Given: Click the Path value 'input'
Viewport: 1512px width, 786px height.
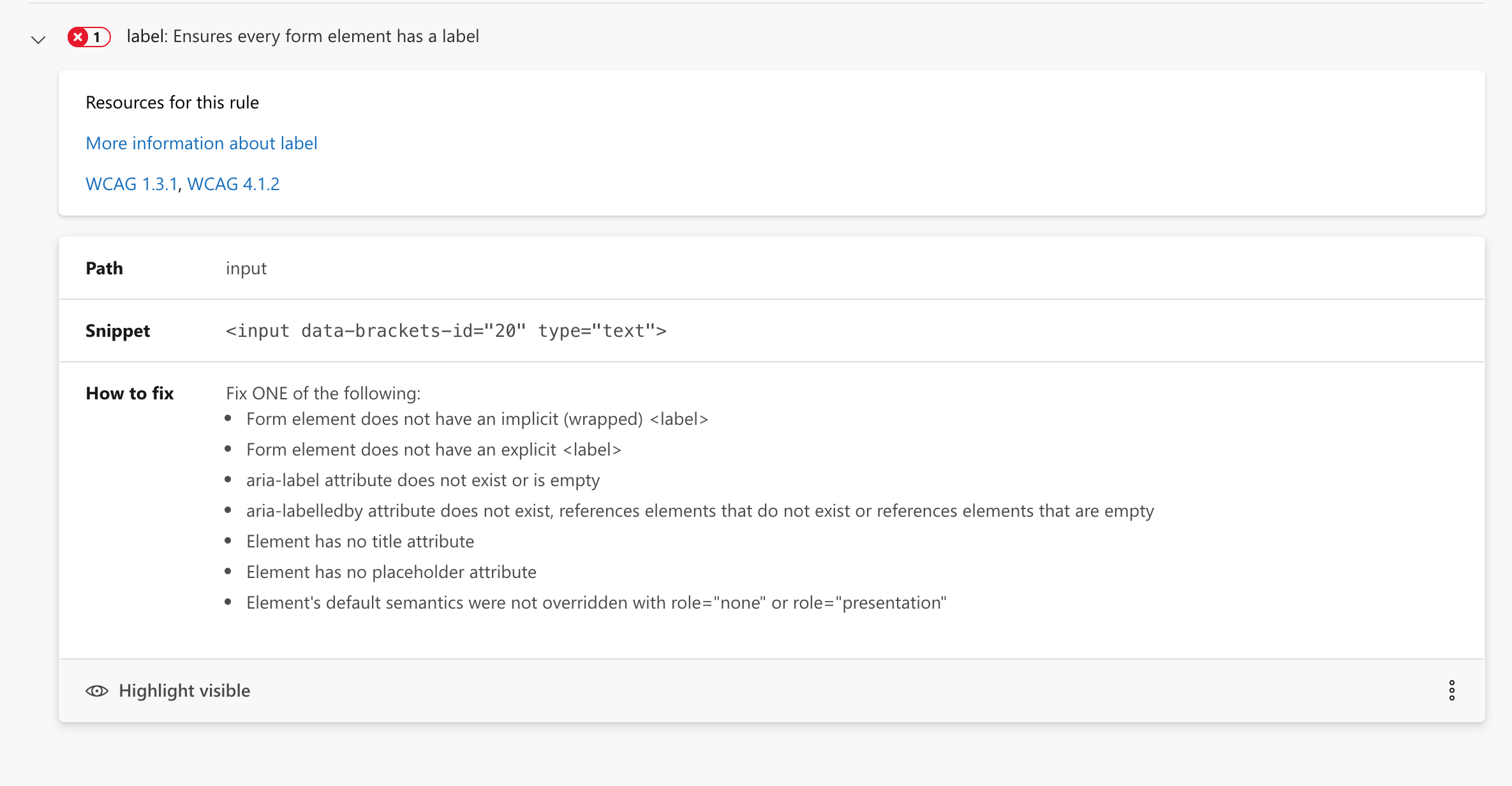Looking at the screenshot, I should (246, 269).
